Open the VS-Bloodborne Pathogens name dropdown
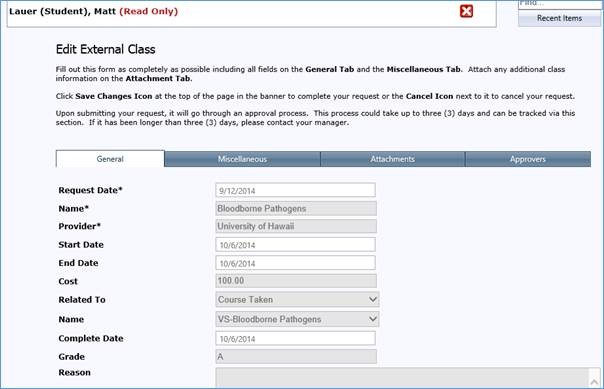The width and height of the screenshot is (604, 389). pyautogui.click(x=297, y=319)
